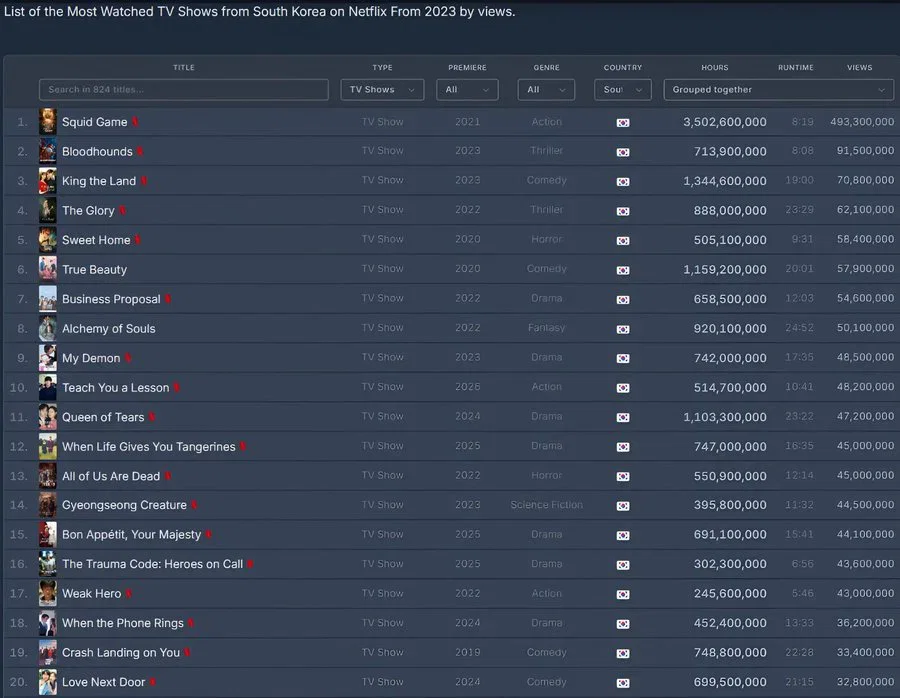Open the Country filter dropdown

coord(623,90)
